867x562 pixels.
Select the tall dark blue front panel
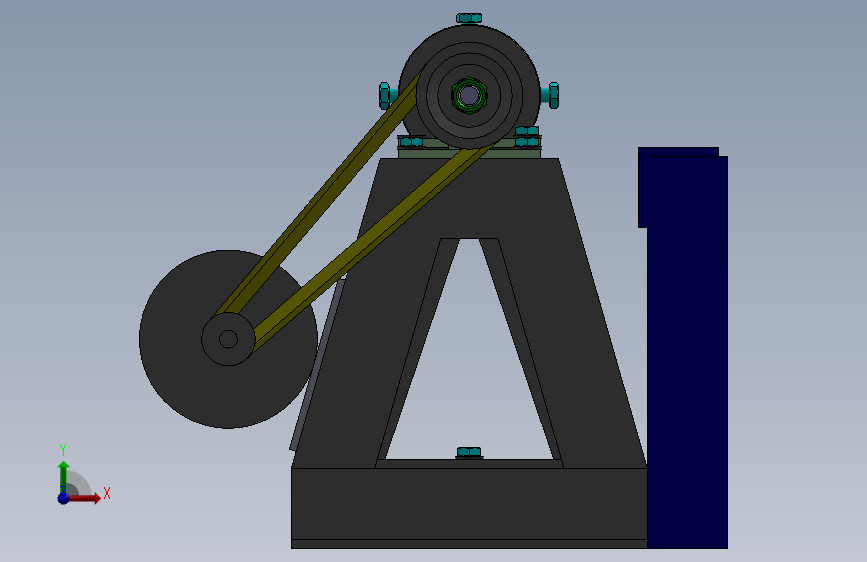687,352
